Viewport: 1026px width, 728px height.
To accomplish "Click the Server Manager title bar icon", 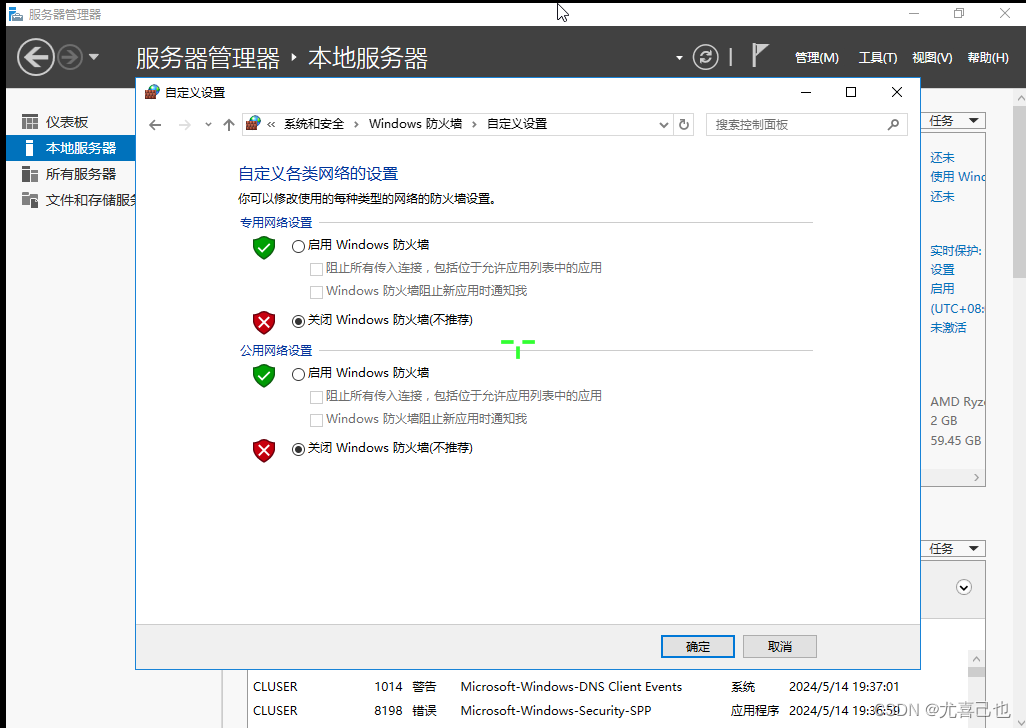I will [x=16, y=14].
